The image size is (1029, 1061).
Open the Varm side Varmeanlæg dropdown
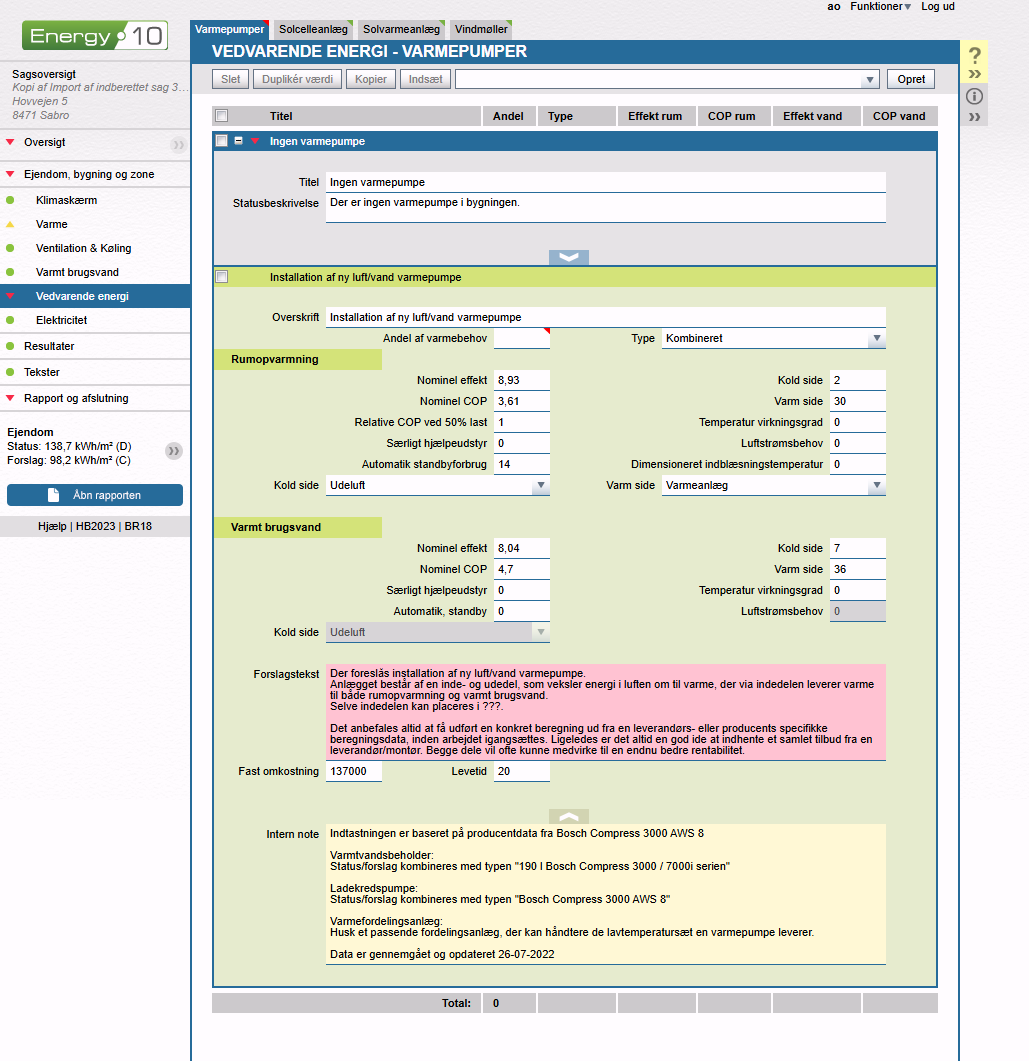click(x=774, y=486)
